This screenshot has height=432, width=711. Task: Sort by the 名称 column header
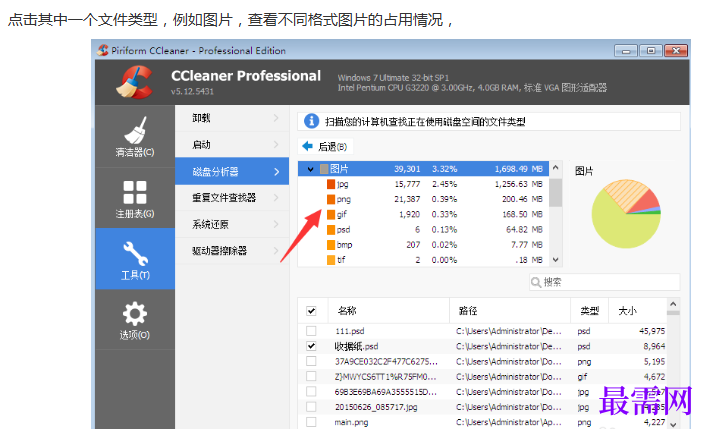point(388,311)
